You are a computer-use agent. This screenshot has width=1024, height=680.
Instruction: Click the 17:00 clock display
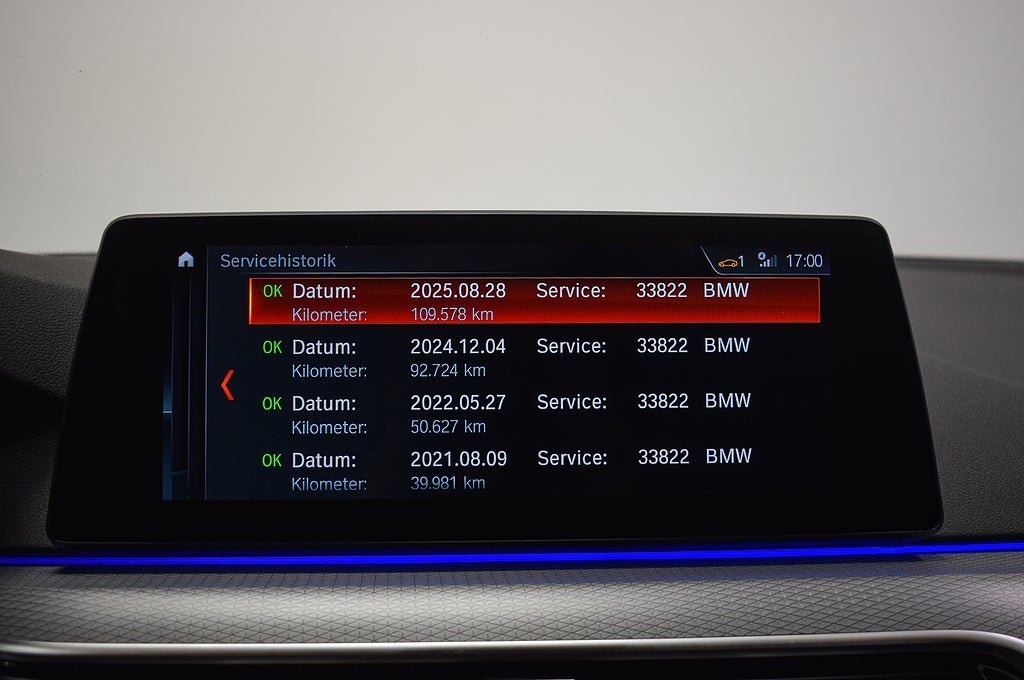804,260
